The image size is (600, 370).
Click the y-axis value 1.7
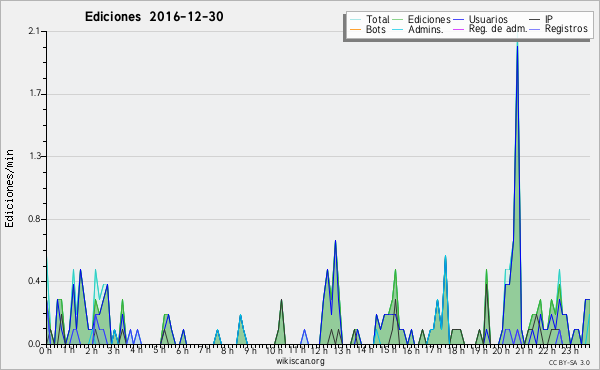34,94
